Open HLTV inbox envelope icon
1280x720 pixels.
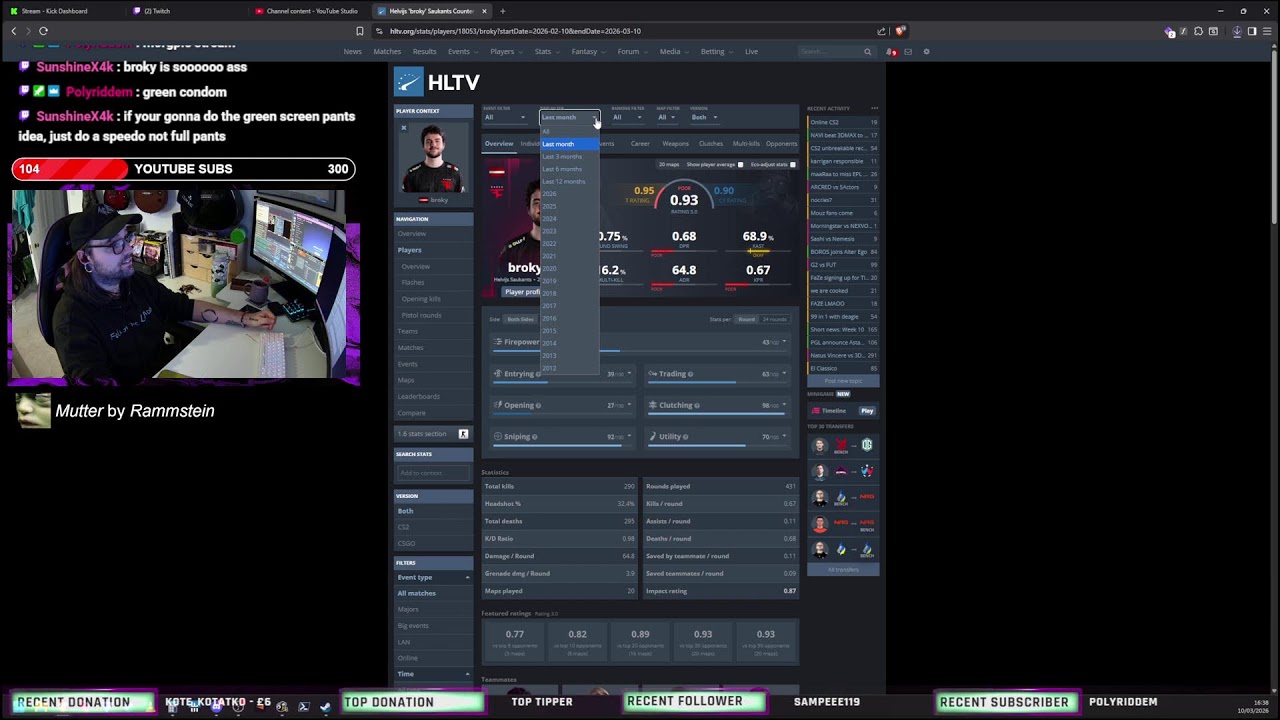(910, 51)
